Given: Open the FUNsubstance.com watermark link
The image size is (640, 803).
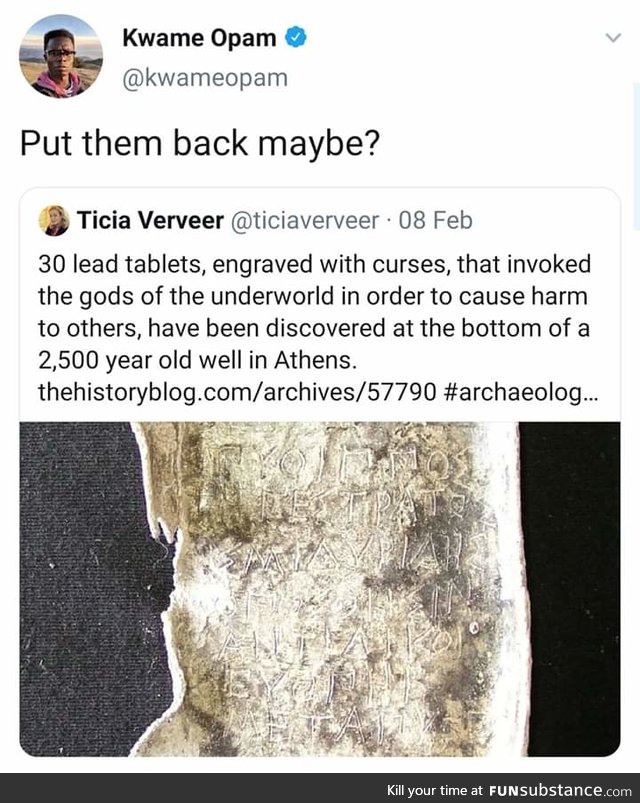Looking at the screenshot, I should point(560,790).
